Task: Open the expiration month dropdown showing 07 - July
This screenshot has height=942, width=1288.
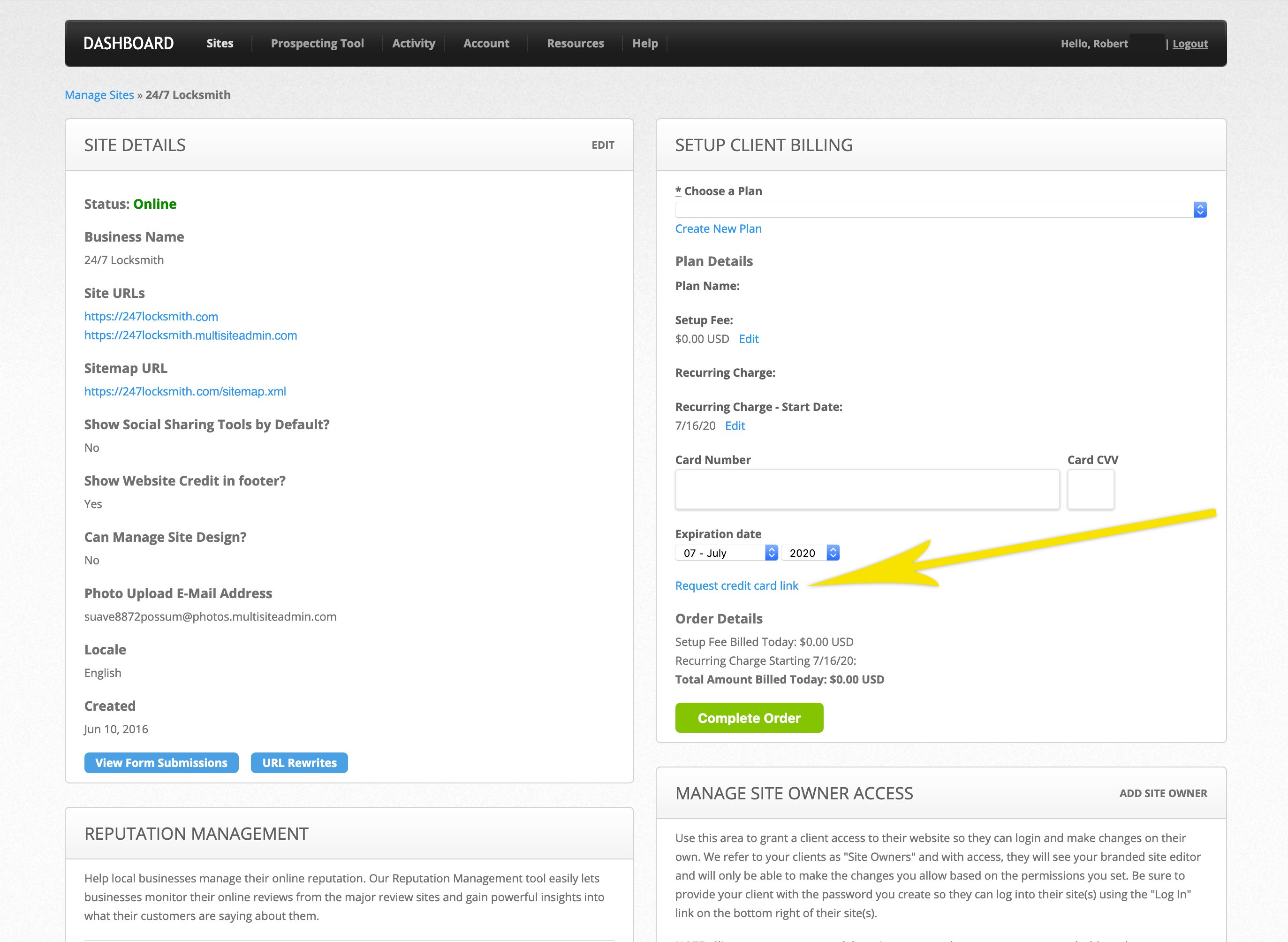Action: [726, 553]
